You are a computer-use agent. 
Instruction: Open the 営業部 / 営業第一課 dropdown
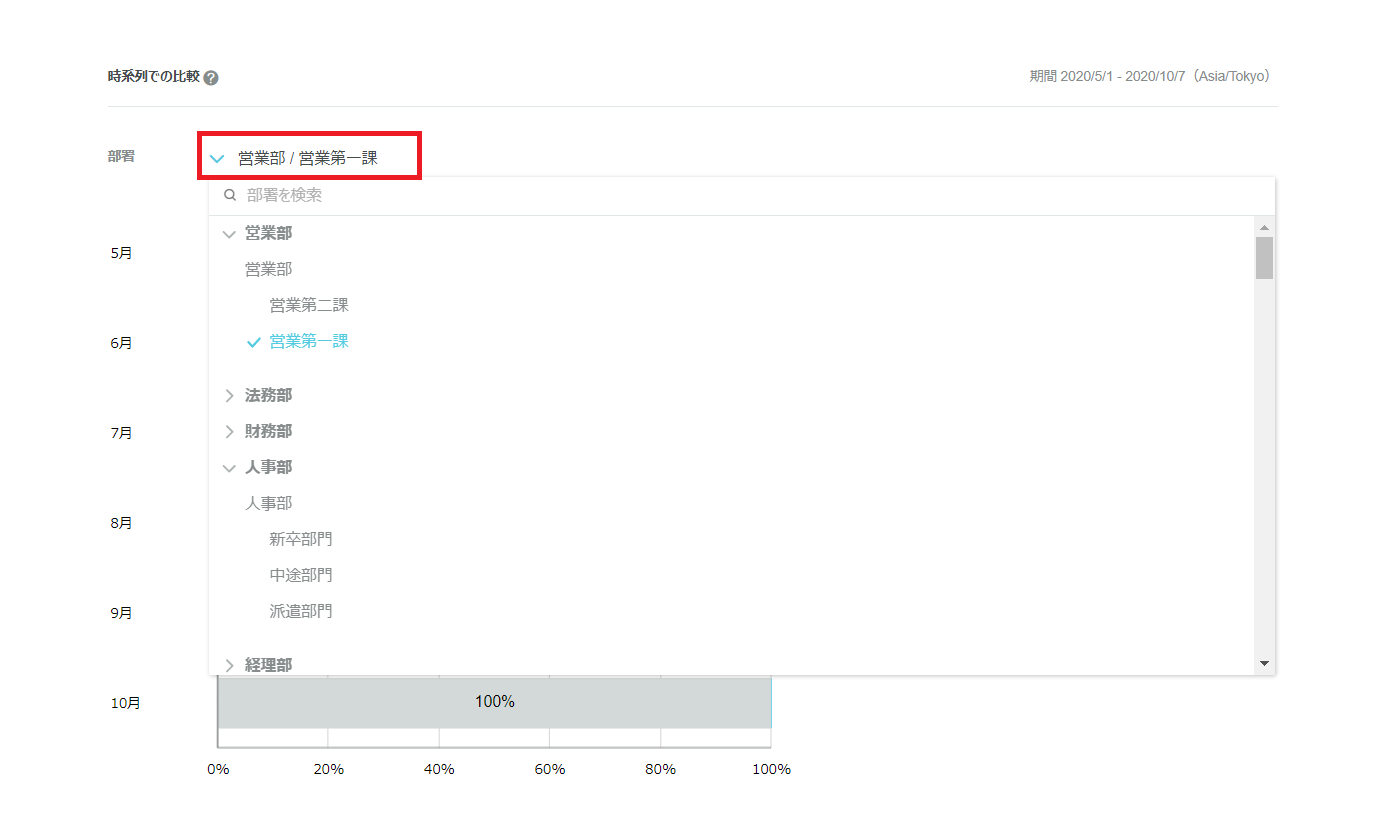(308, 158)
